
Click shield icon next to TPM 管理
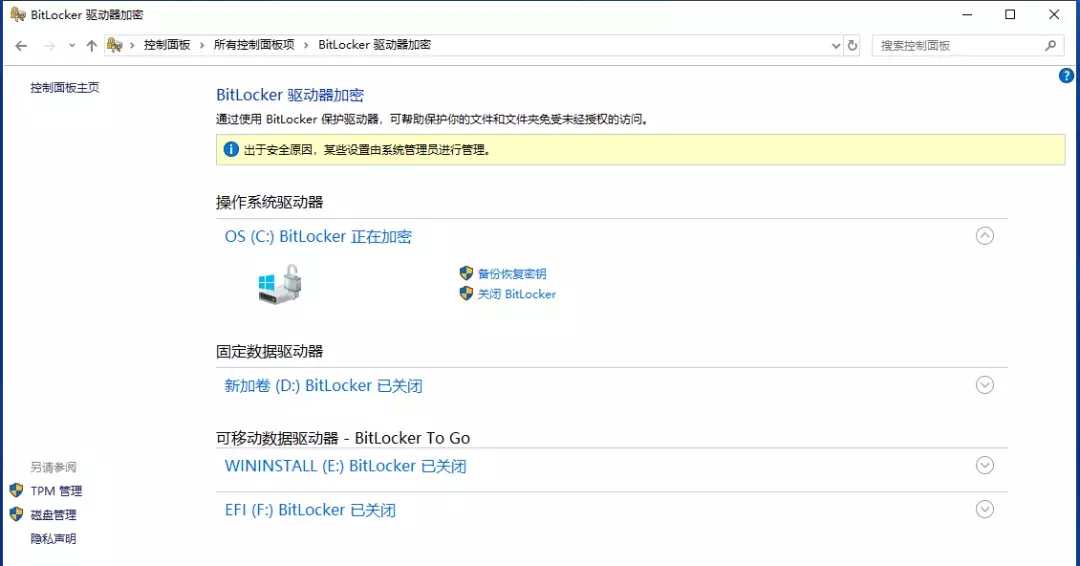click(17, 491)
